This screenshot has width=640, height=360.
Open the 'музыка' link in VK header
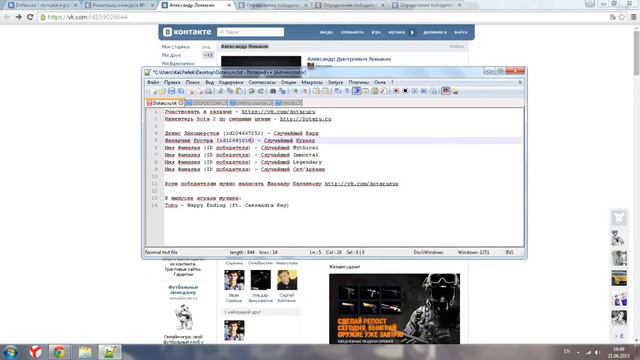(x=397, y=32)
